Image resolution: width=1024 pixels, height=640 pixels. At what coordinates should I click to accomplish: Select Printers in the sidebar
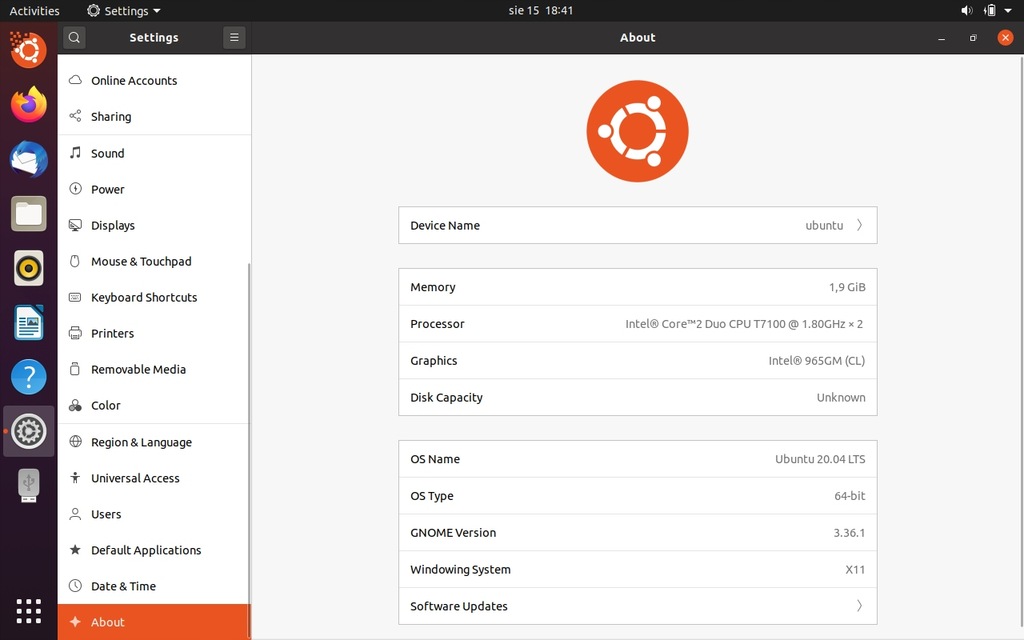click(154, 333)
